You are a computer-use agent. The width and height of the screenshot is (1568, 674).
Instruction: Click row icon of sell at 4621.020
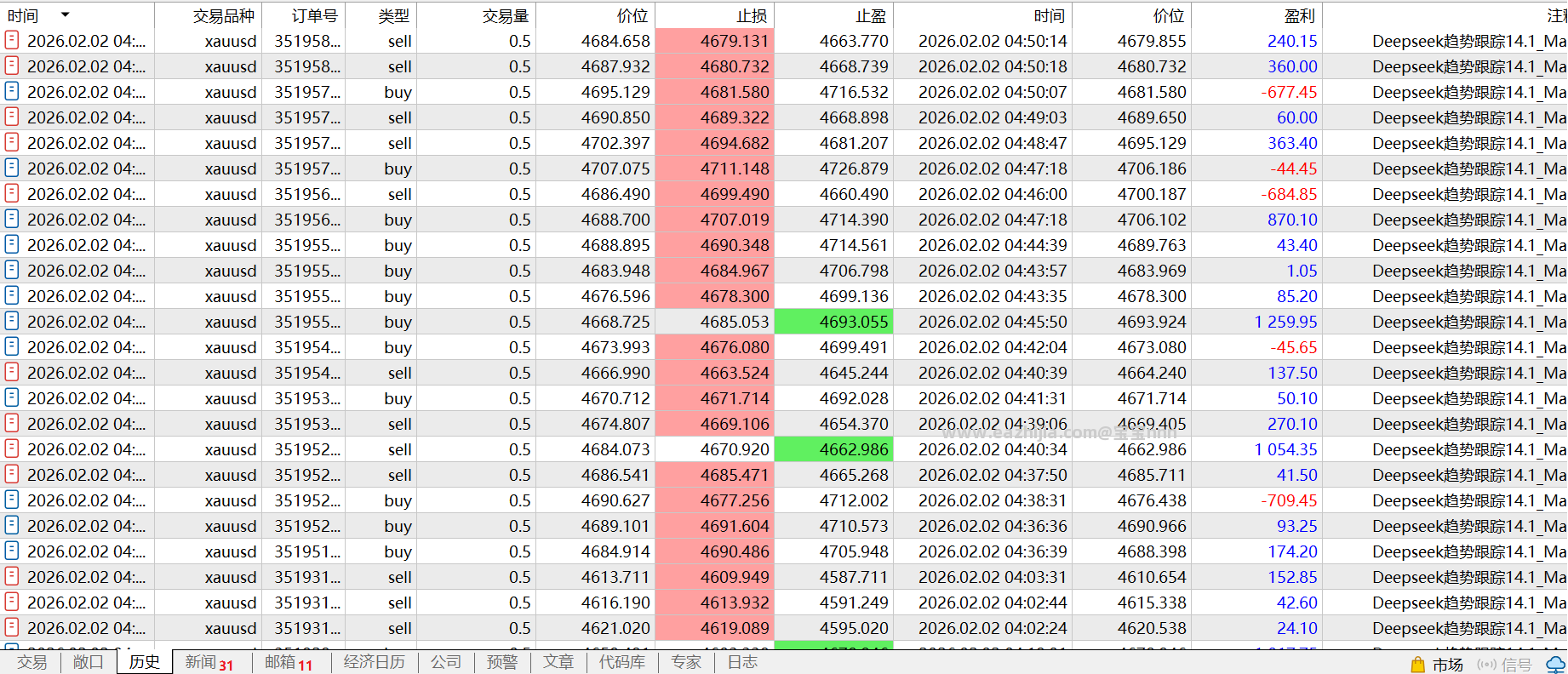(12, 626)
